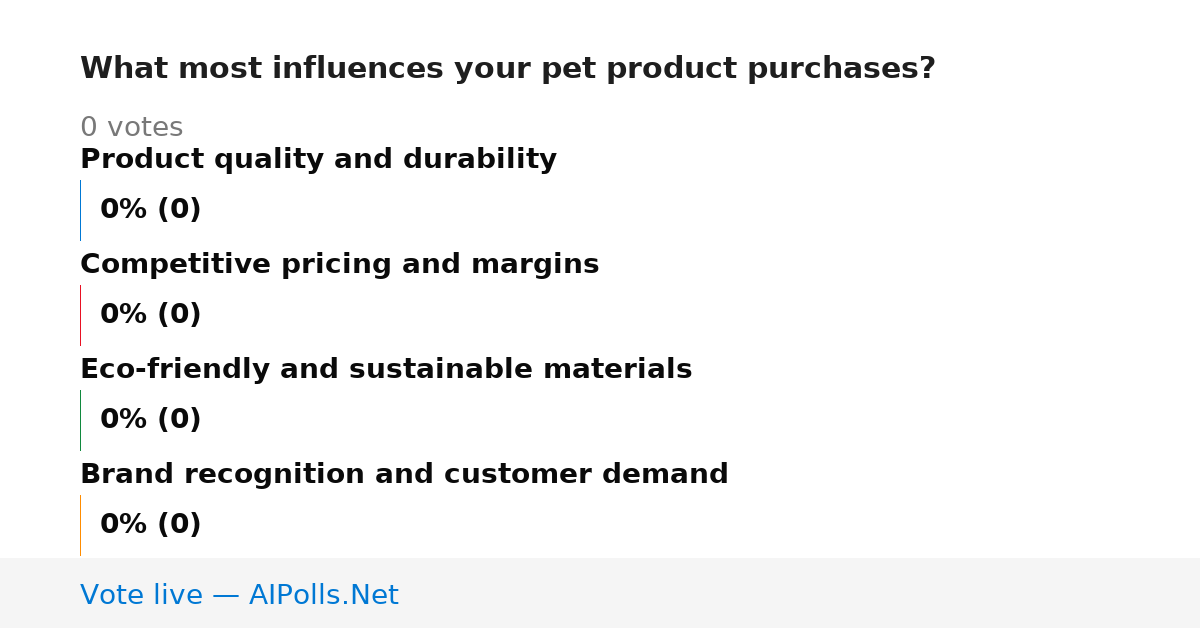Choose the "Competitive pricing and margins" option
Viewport: 1200px width, 628px height.
pos(339,265)
